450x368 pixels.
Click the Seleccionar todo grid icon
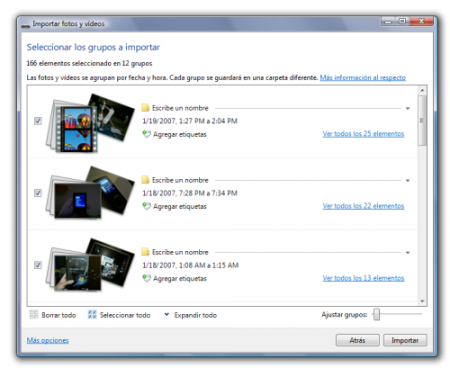tap(92, 314)
